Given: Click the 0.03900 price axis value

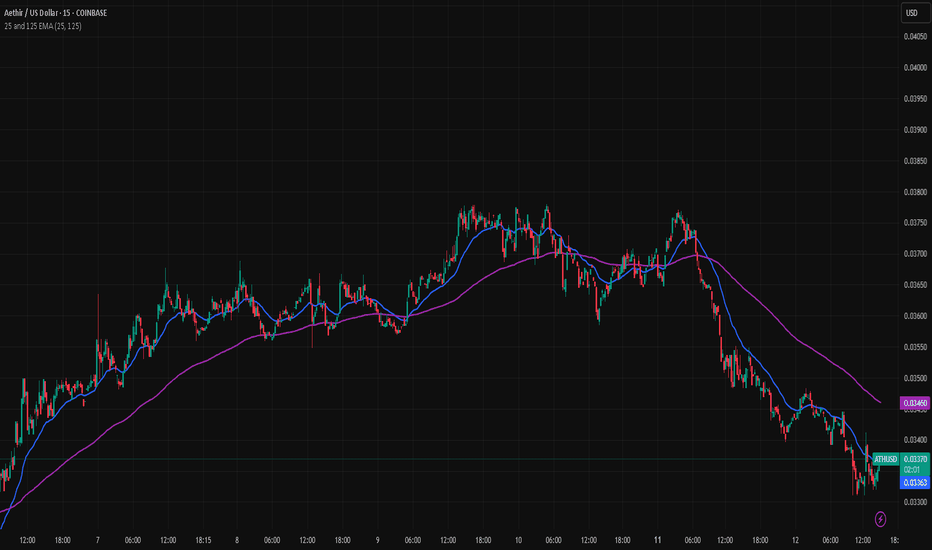Looking at the screenshot, I should 915,130.
